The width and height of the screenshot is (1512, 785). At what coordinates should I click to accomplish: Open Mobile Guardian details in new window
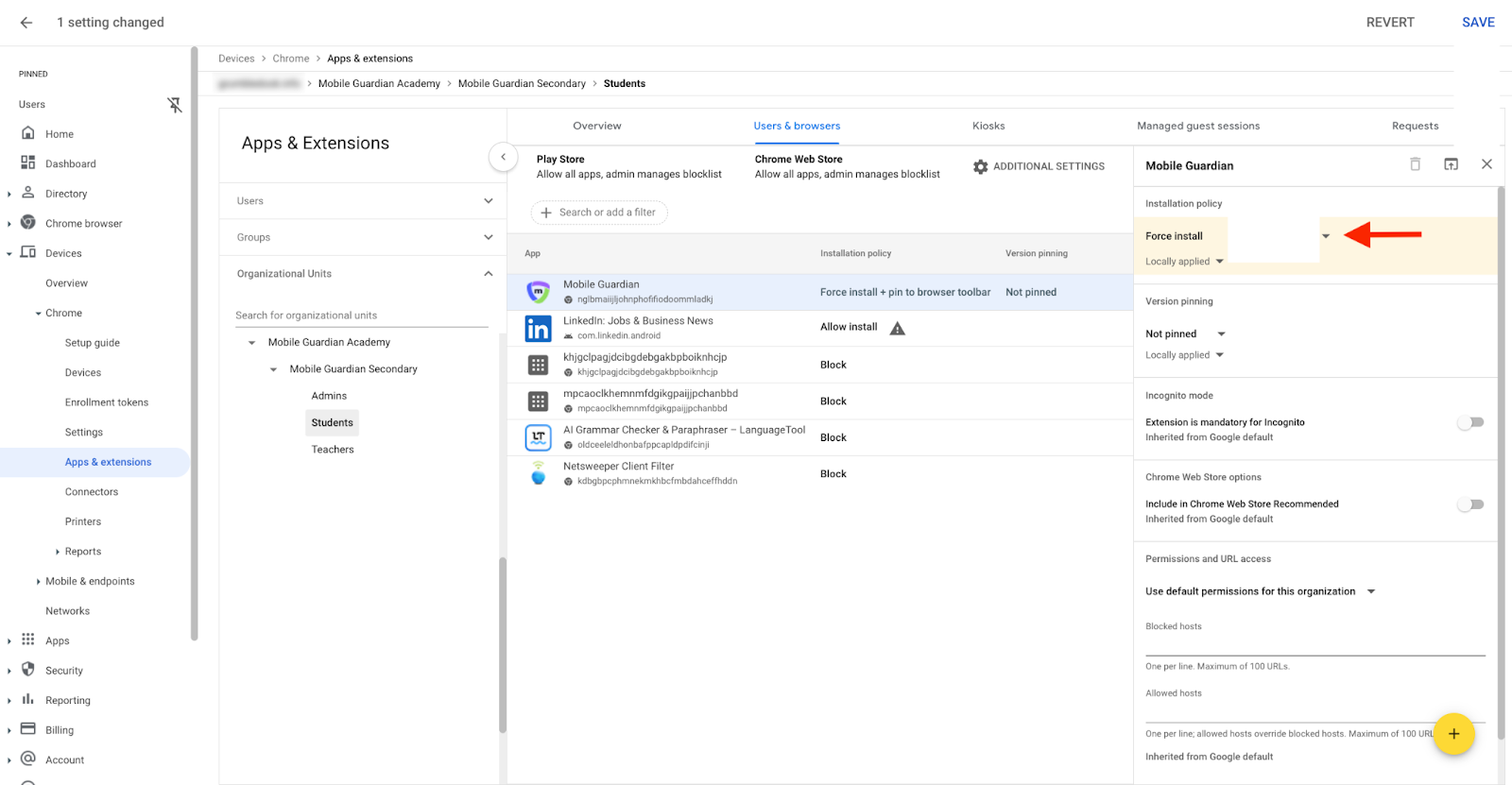point(1451,164)
